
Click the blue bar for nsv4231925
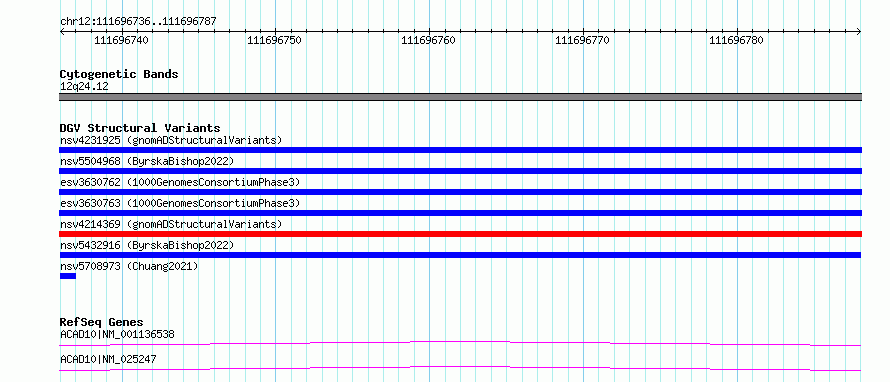(x=460, y=150)
